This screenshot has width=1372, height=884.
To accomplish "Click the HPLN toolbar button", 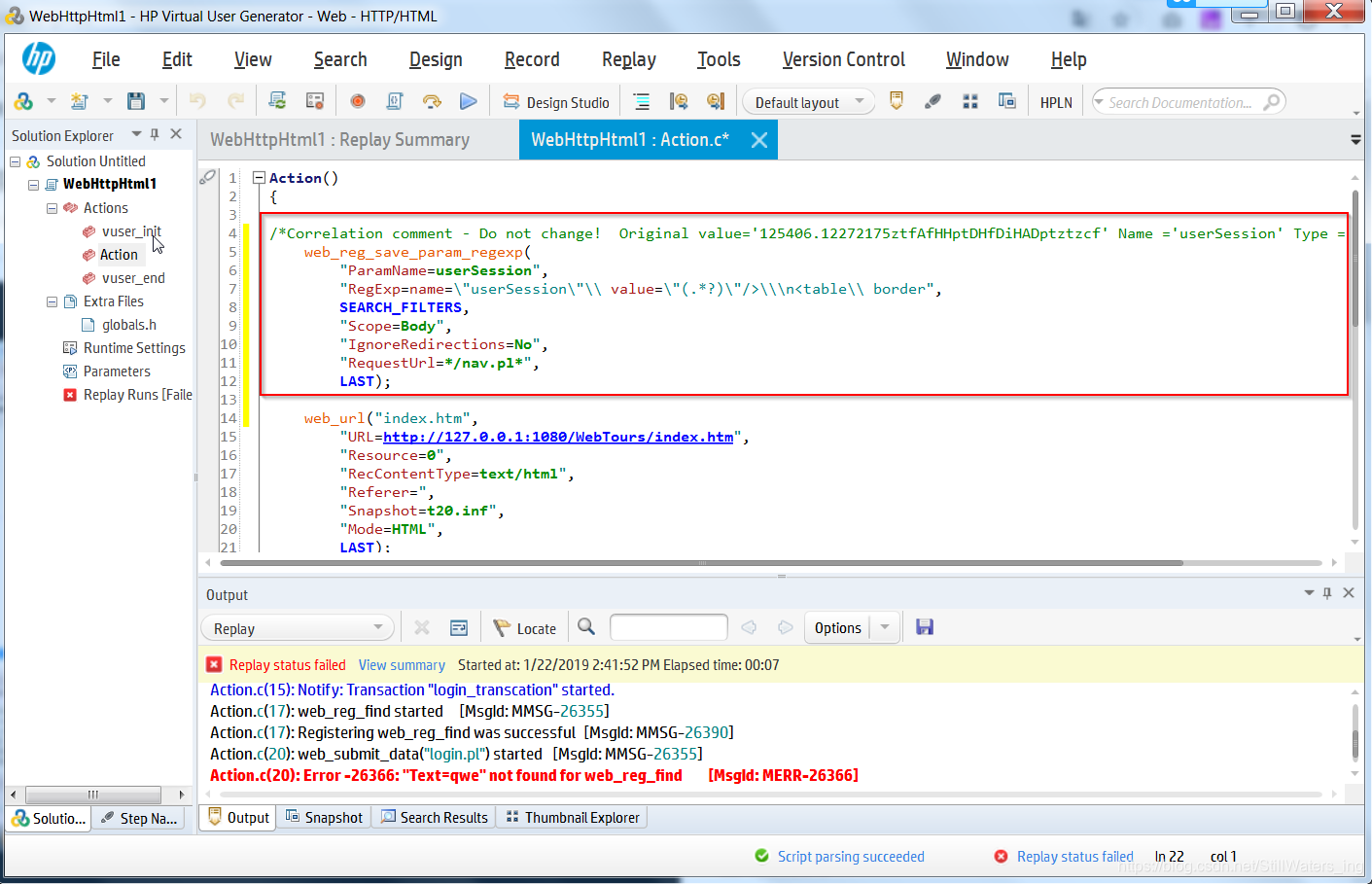I will pos(1056,102).
